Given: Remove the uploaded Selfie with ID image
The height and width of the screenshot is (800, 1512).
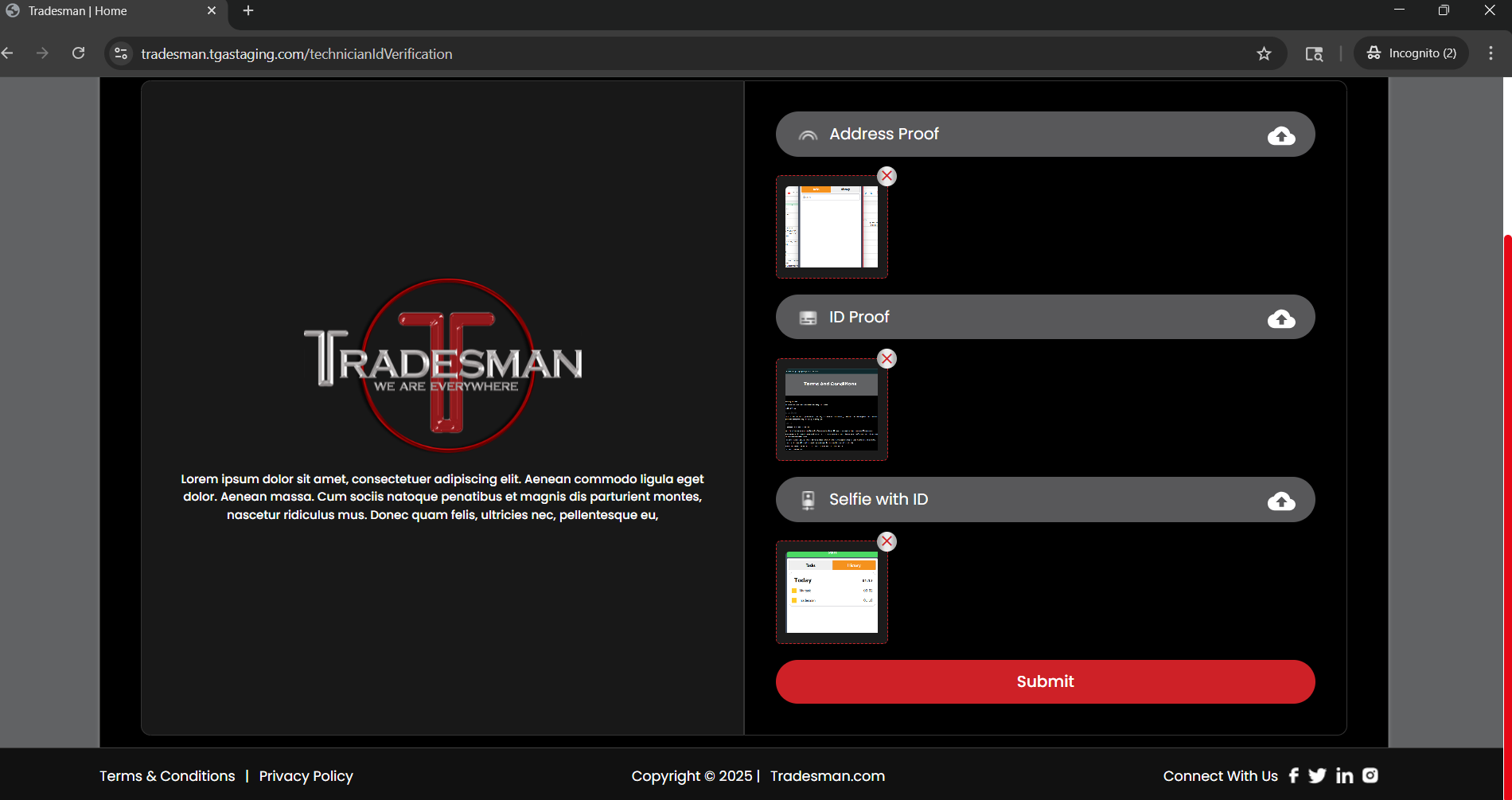Looking at the screenshot, I should click(887, 541).
